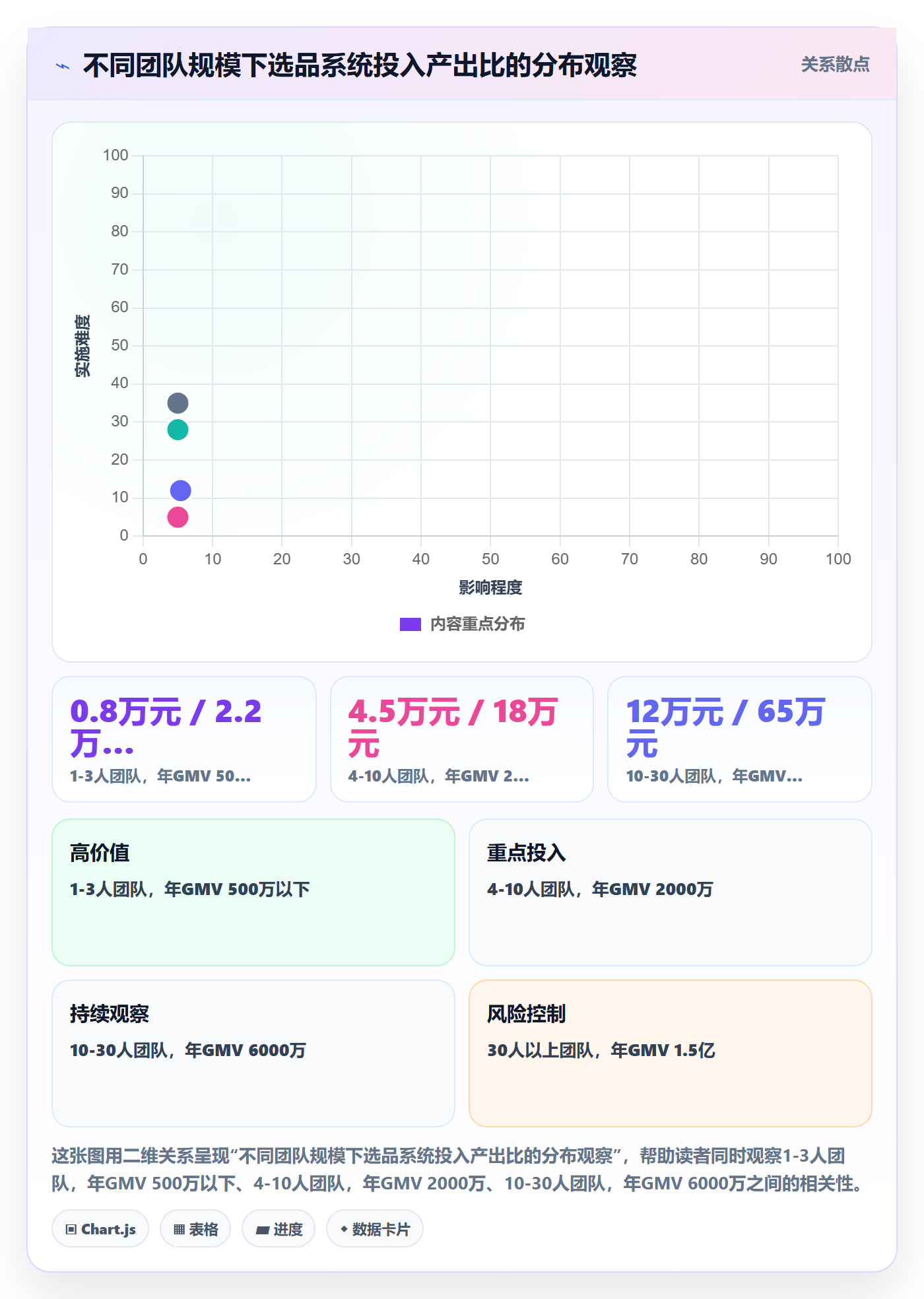Click "30人以上团队，年GMV 1.5亿" text
The image size is (924, 1299).
[x=601, y=1050]
